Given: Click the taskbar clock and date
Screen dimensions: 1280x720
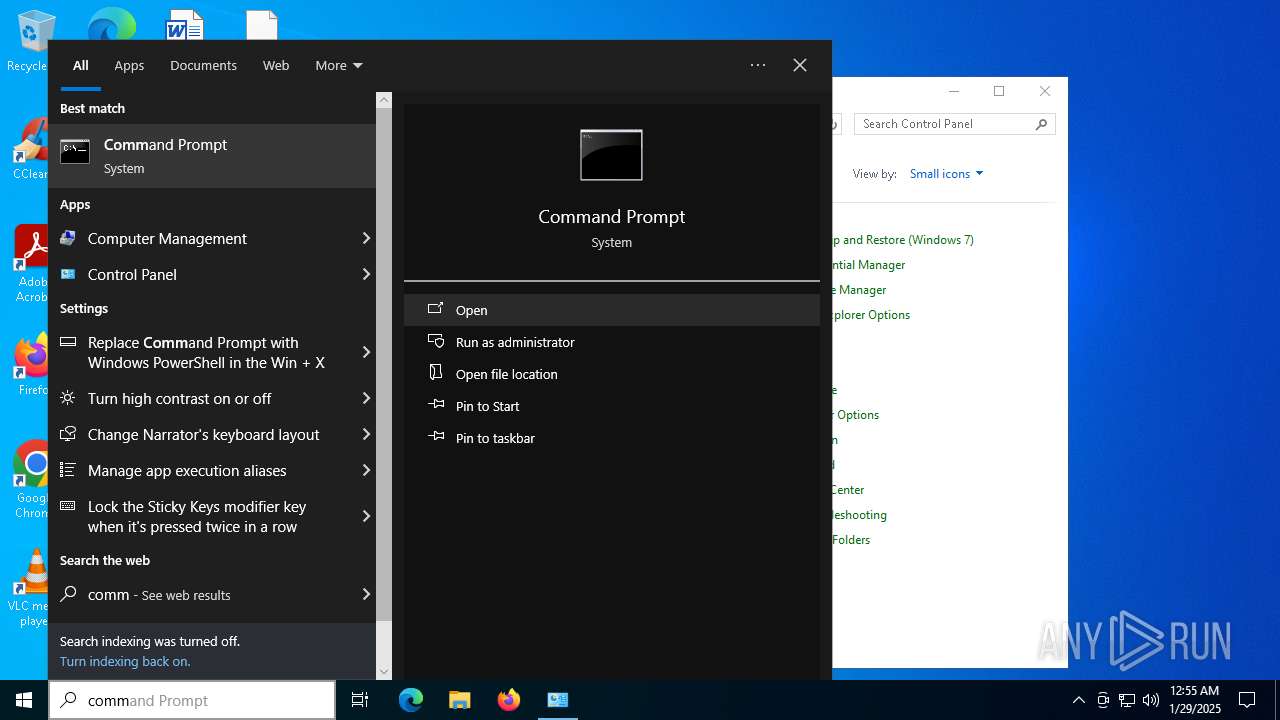Looking at the screenshot, I should 1195,700.
